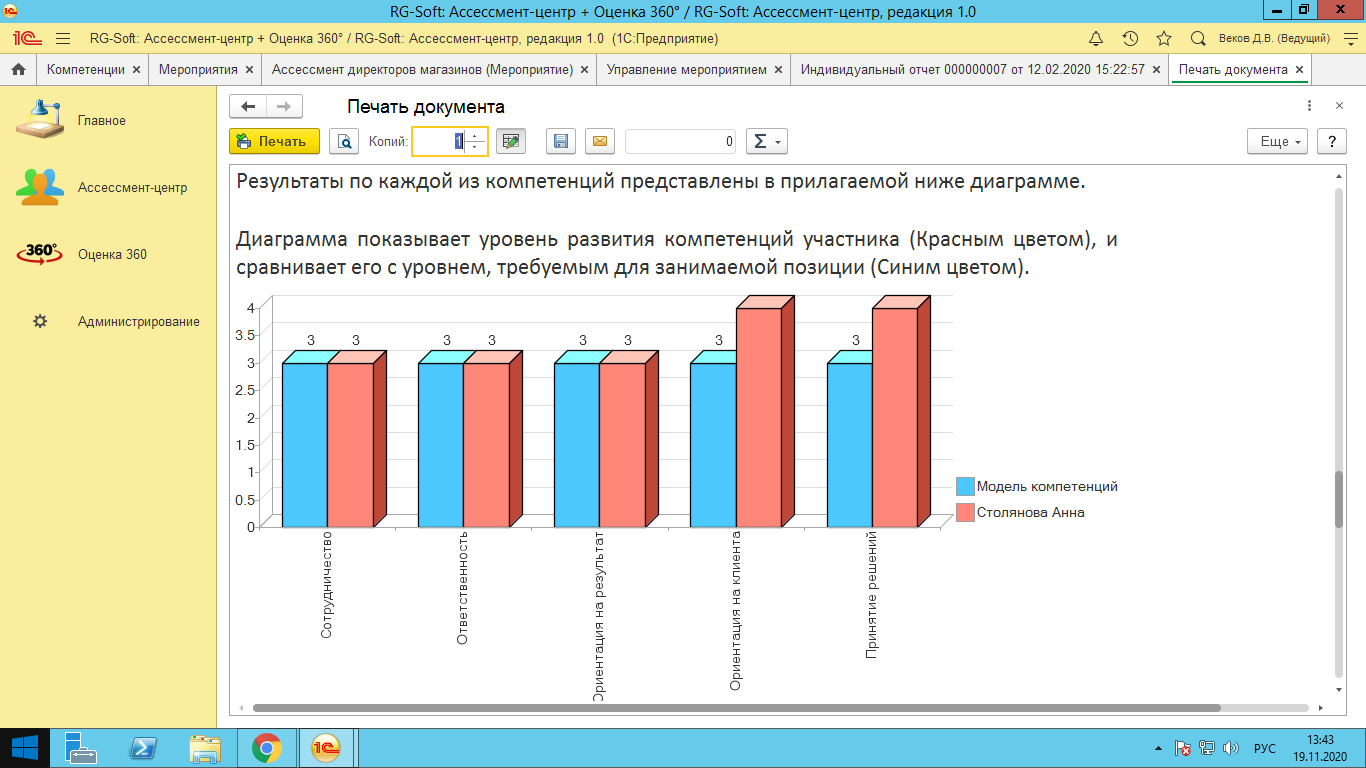
Task: Click the vertical scrollbar thumb of the document
Action: [1339, 498]
